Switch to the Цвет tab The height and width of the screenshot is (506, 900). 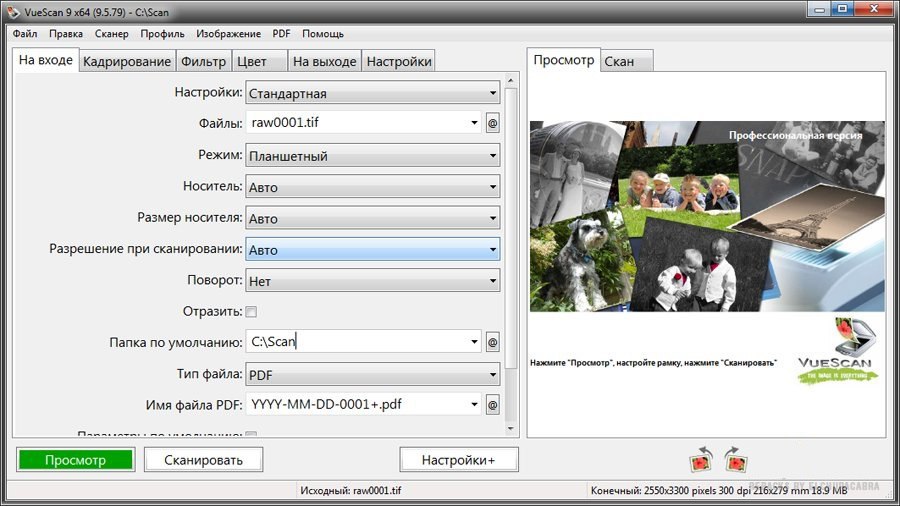pos(259,61)
